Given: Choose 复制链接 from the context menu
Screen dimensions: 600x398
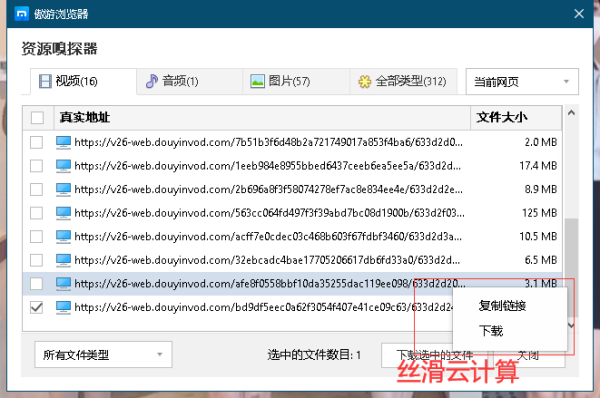Looking at the screenshot, I should [x=502, y=306].
